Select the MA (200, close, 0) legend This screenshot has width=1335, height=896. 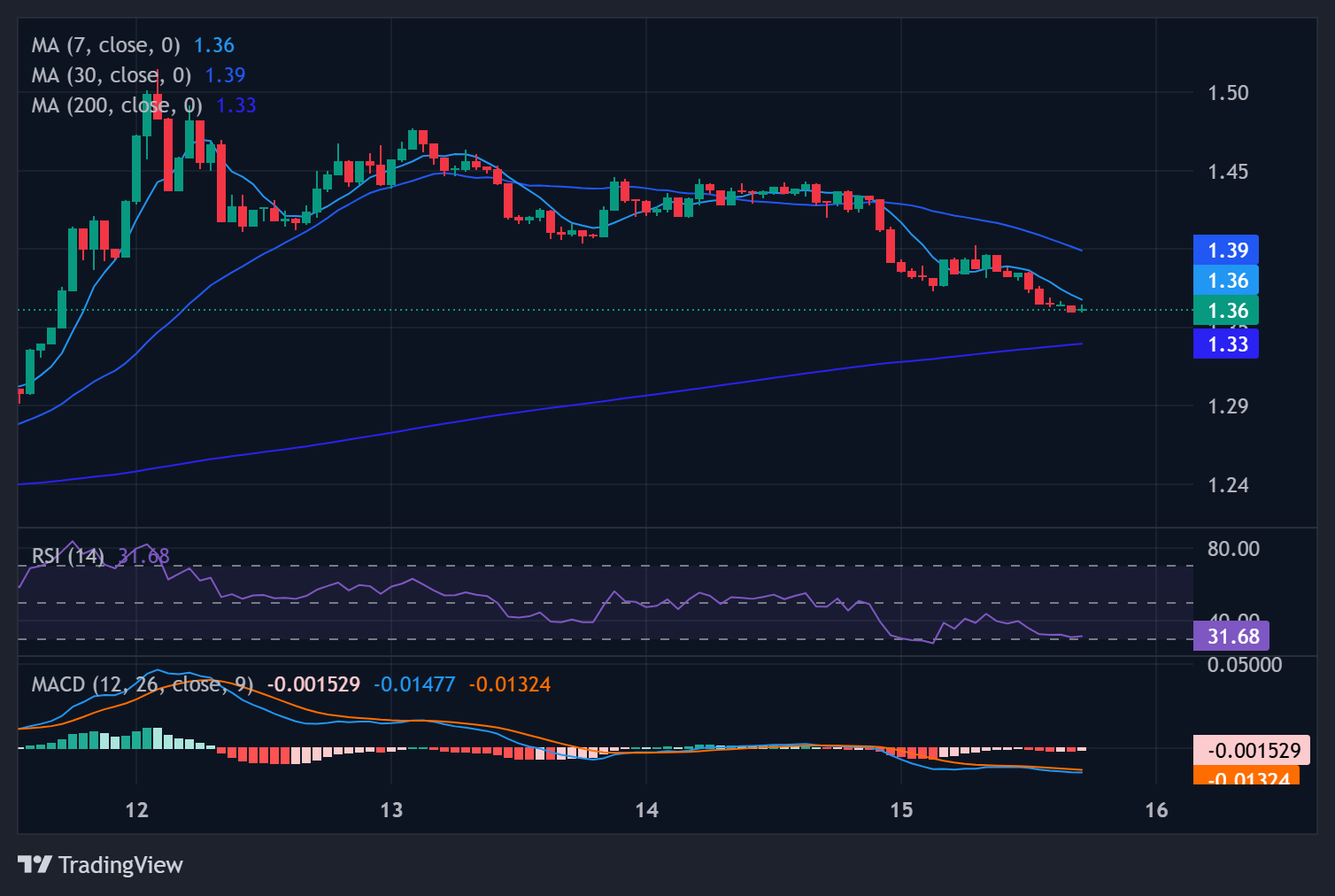[x=116, y=105]
